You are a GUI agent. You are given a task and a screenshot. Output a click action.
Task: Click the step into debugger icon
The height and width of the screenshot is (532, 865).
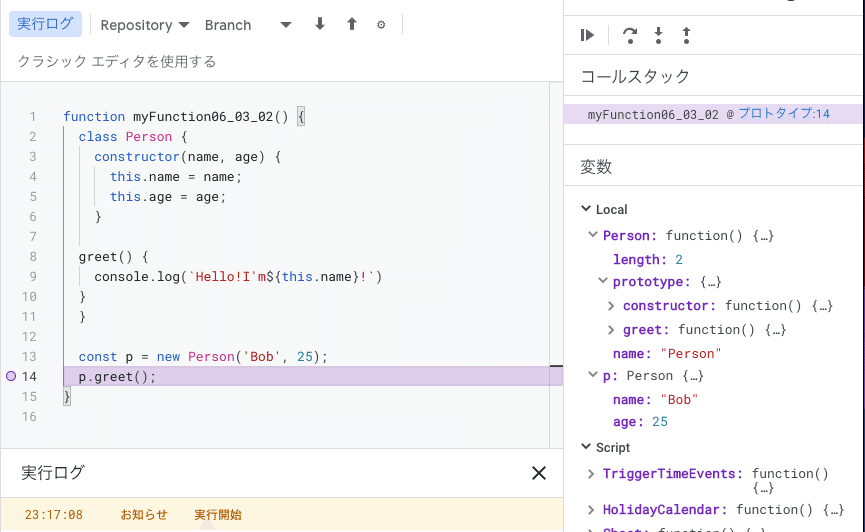[x=658, y=35]
